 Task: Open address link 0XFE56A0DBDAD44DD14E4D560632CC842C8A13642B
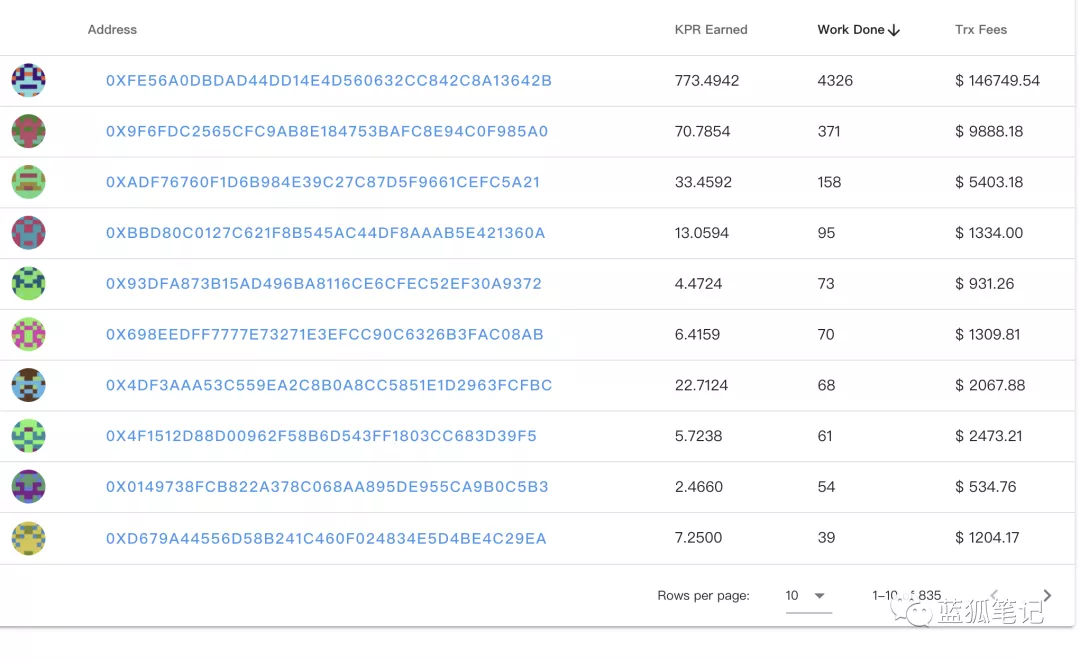pos(329,81)
